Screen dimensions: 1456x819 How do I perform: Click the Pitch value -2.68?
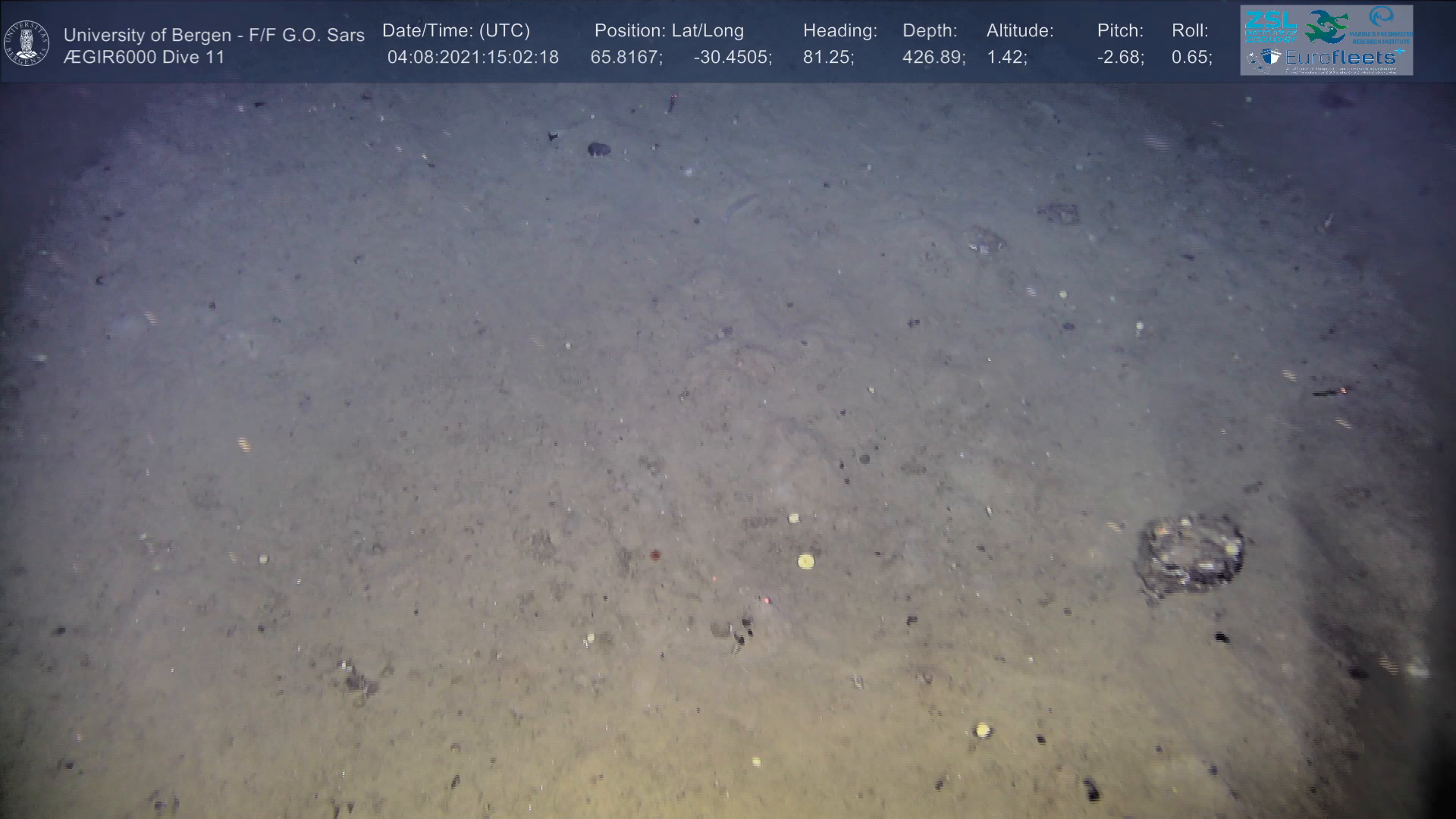pos(1119,58)
